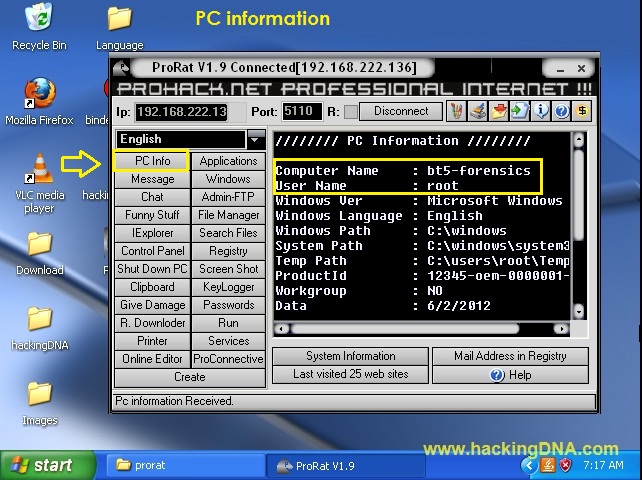This screenshot has height=480, width=642.
Task: Open the Chat function
Action: click(x=152, y=197)
